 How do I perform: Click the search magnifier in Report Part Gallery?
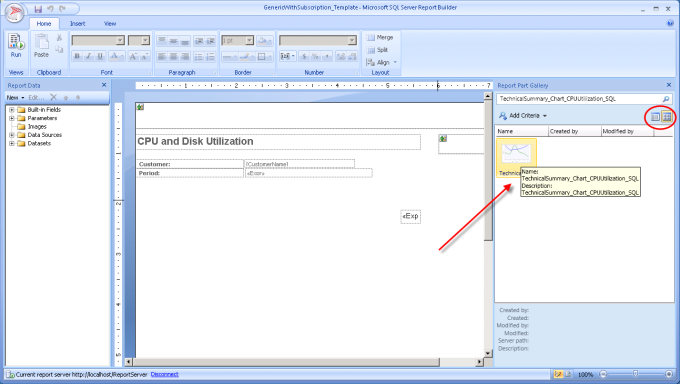tap(666, 99)
